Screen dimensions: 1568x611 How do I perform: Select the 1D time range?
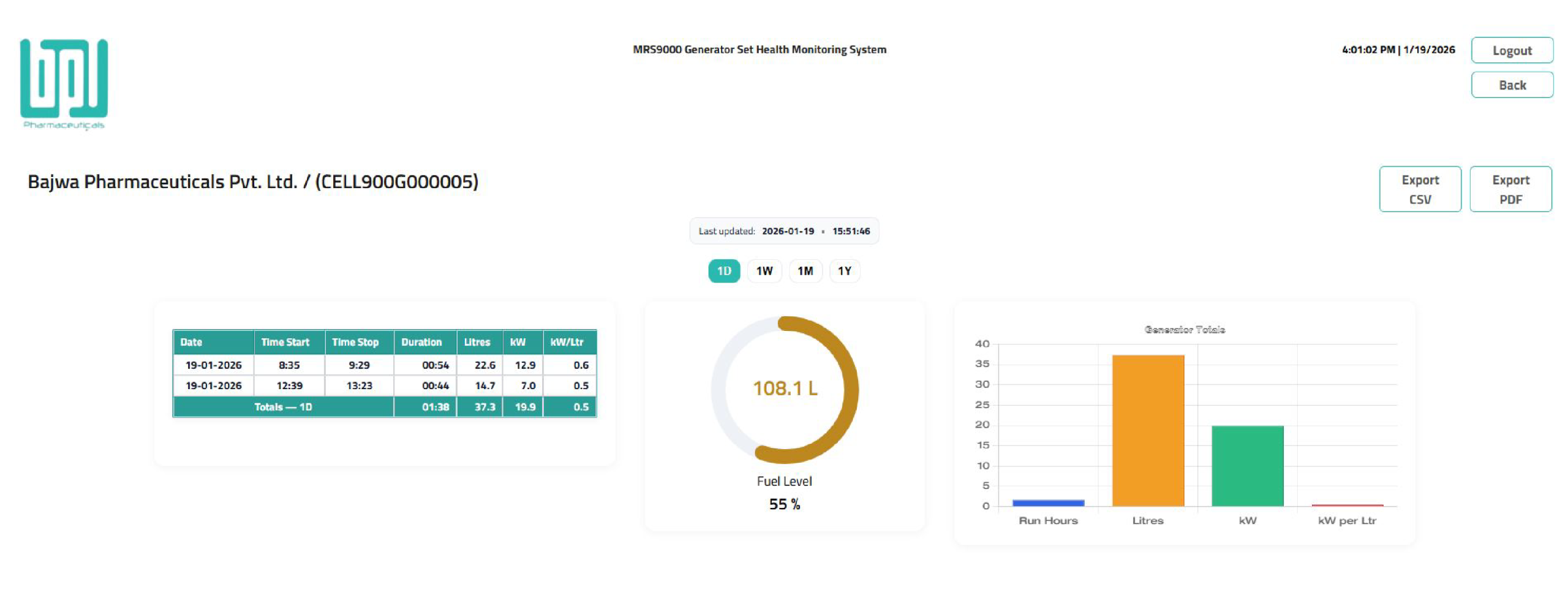tap(723, 271)
